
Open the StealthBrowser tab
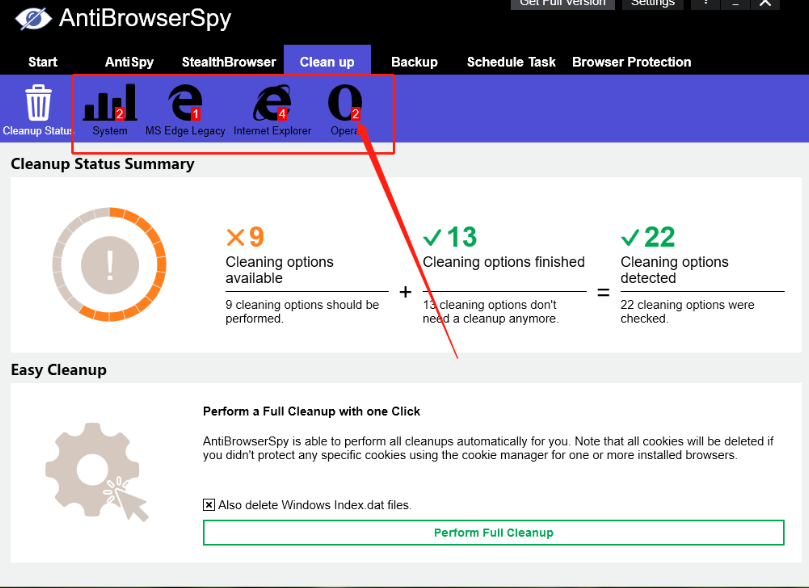coord(229,62)
